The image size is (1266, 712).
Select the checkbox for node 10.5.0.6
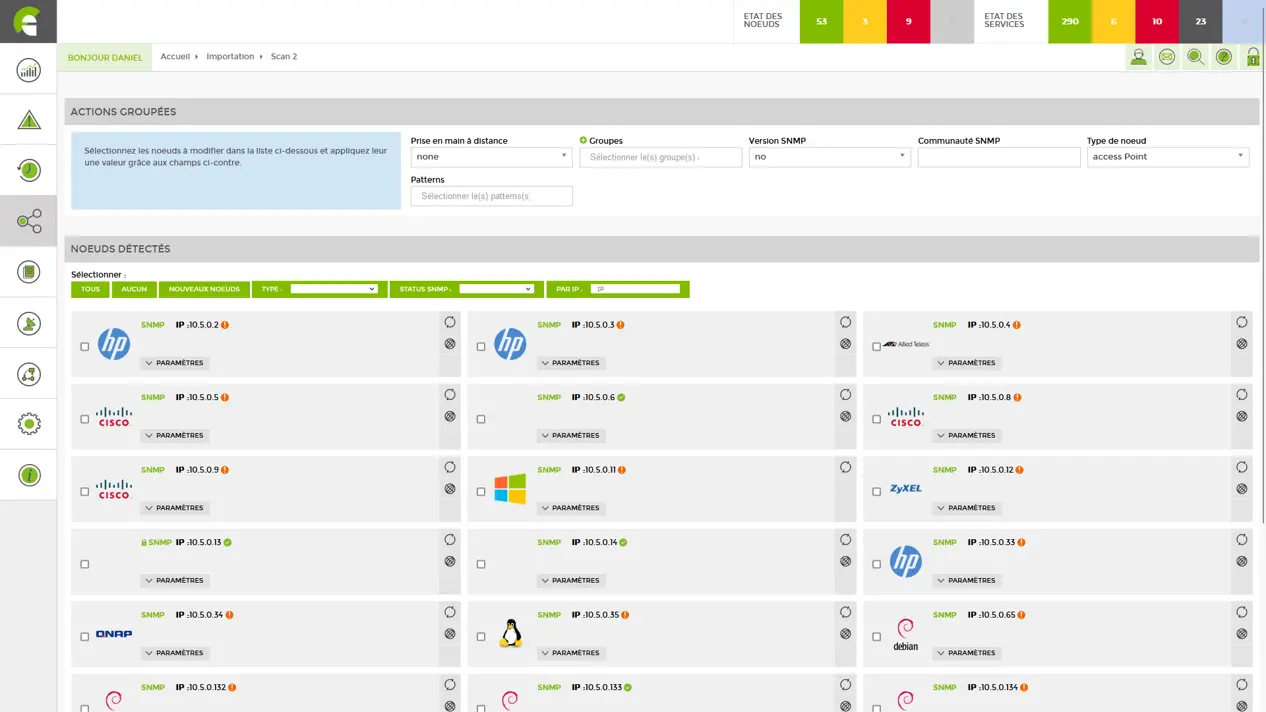(480, 419)
